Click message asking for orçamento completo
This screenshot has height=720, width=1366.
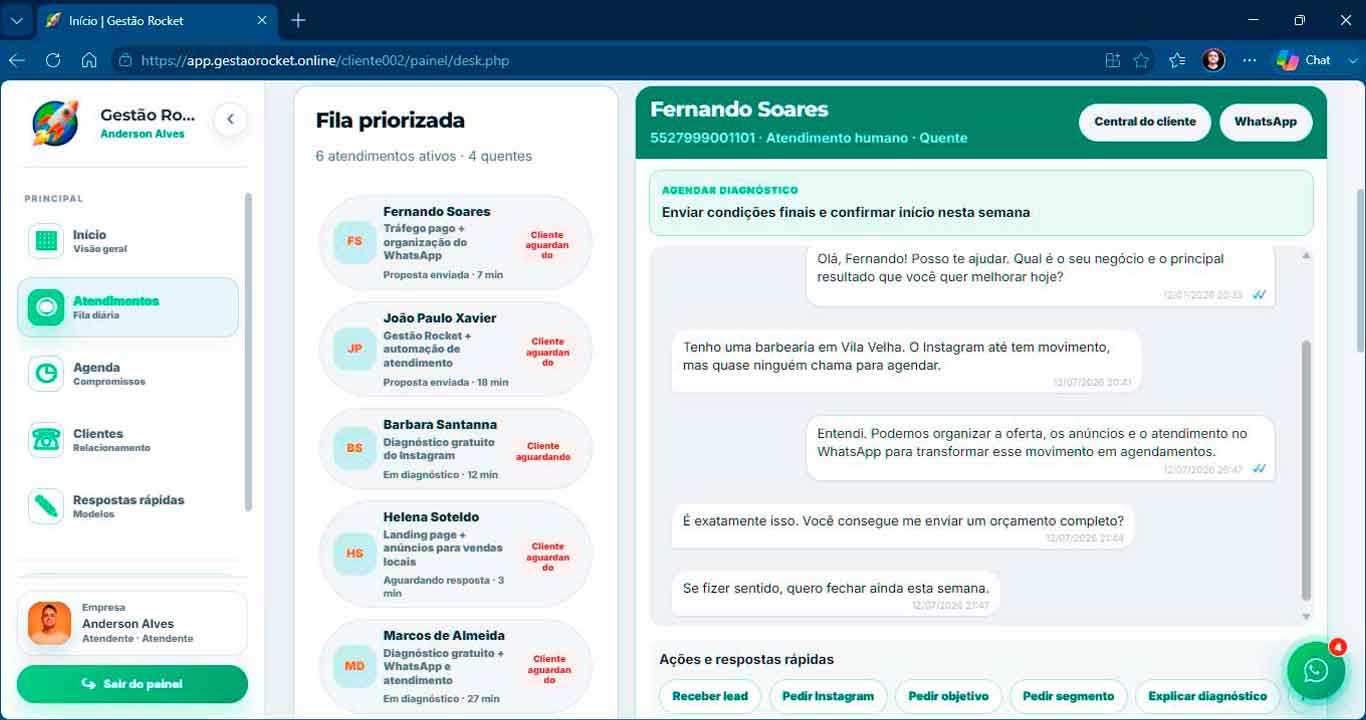[x=903, y=525]
